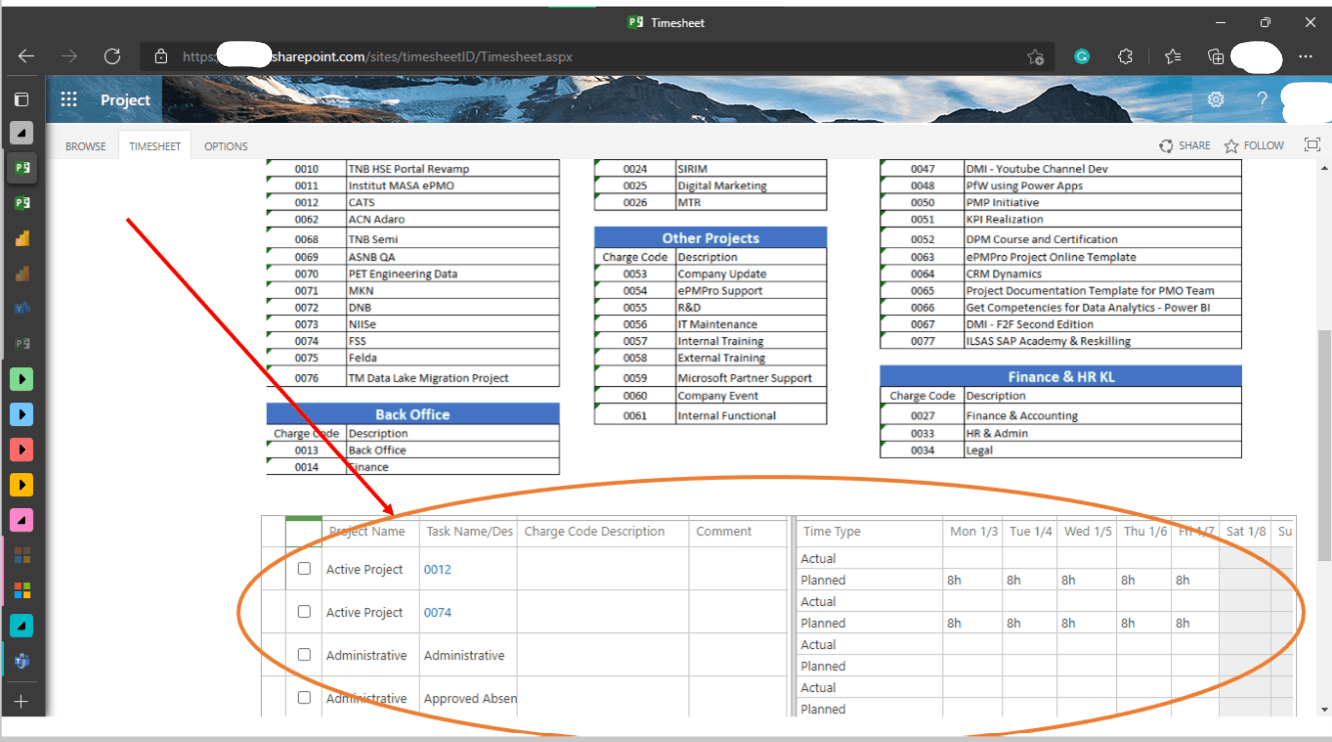Open the SharePoint app launcher waffle
Image resolution: width=1332 pixels, height=742 pixels.
pos(69,99)
